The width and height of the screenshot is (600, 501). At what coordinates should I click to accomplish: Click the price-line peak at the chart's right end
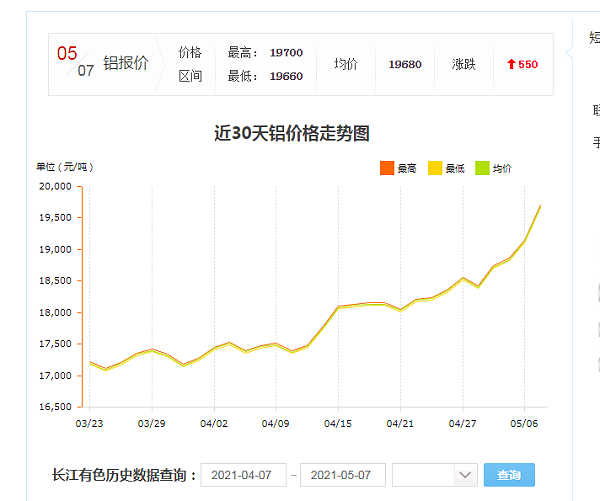click(540, 206)
